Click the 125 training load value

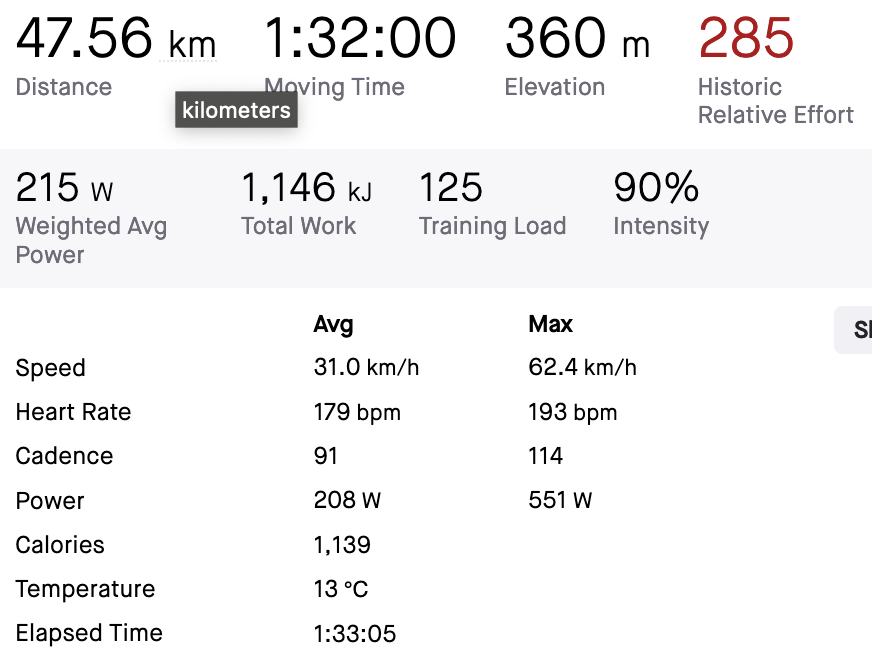coord(451,188)
